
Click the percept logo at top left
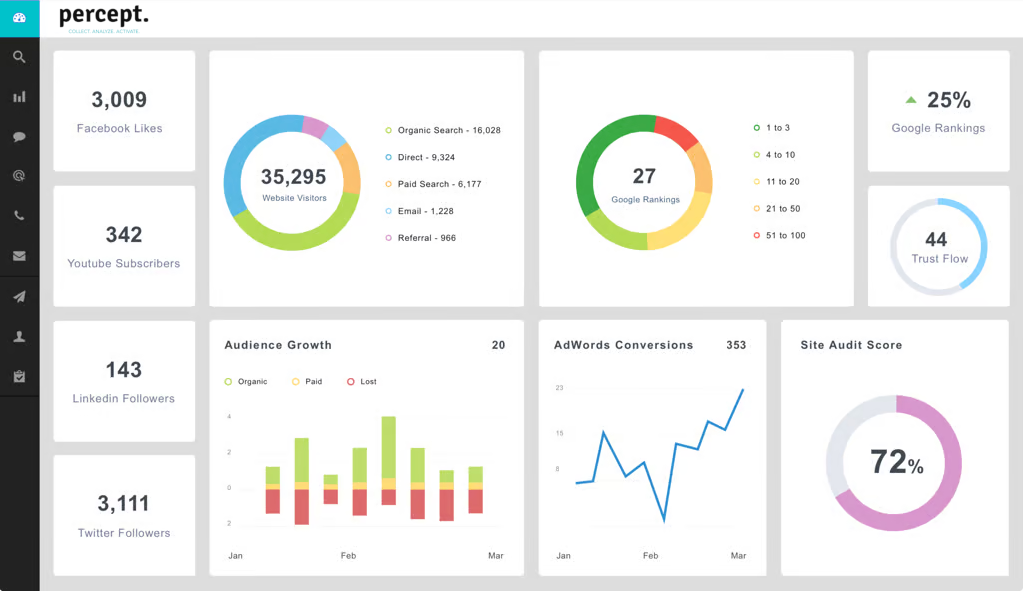pyautogui.click(x=104, y=16)
